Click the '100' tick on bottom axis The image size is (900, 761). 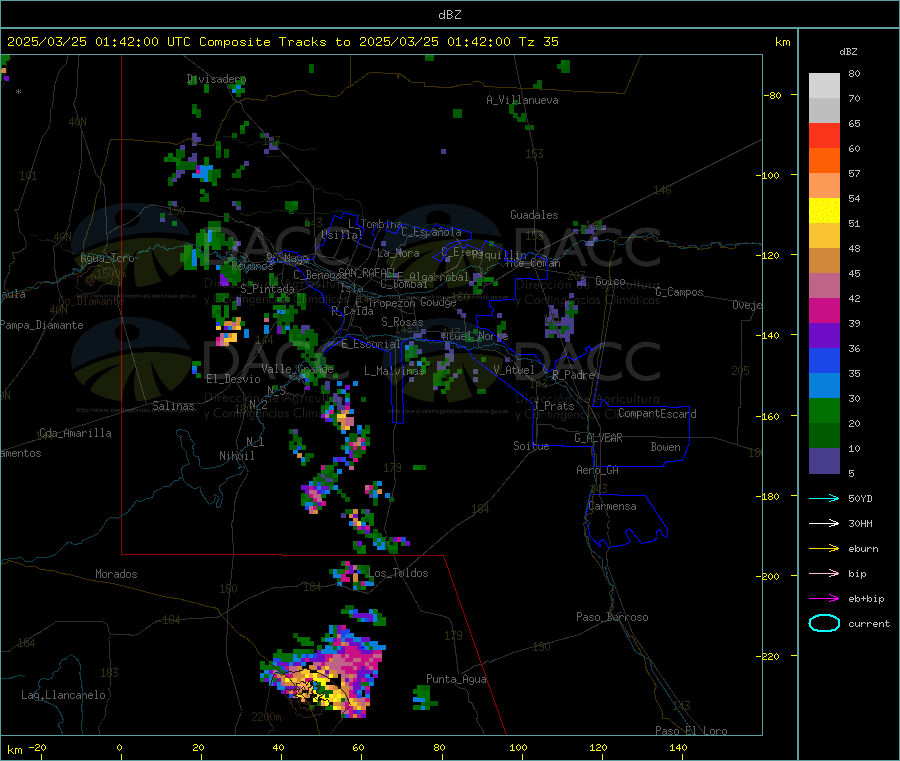518,747
